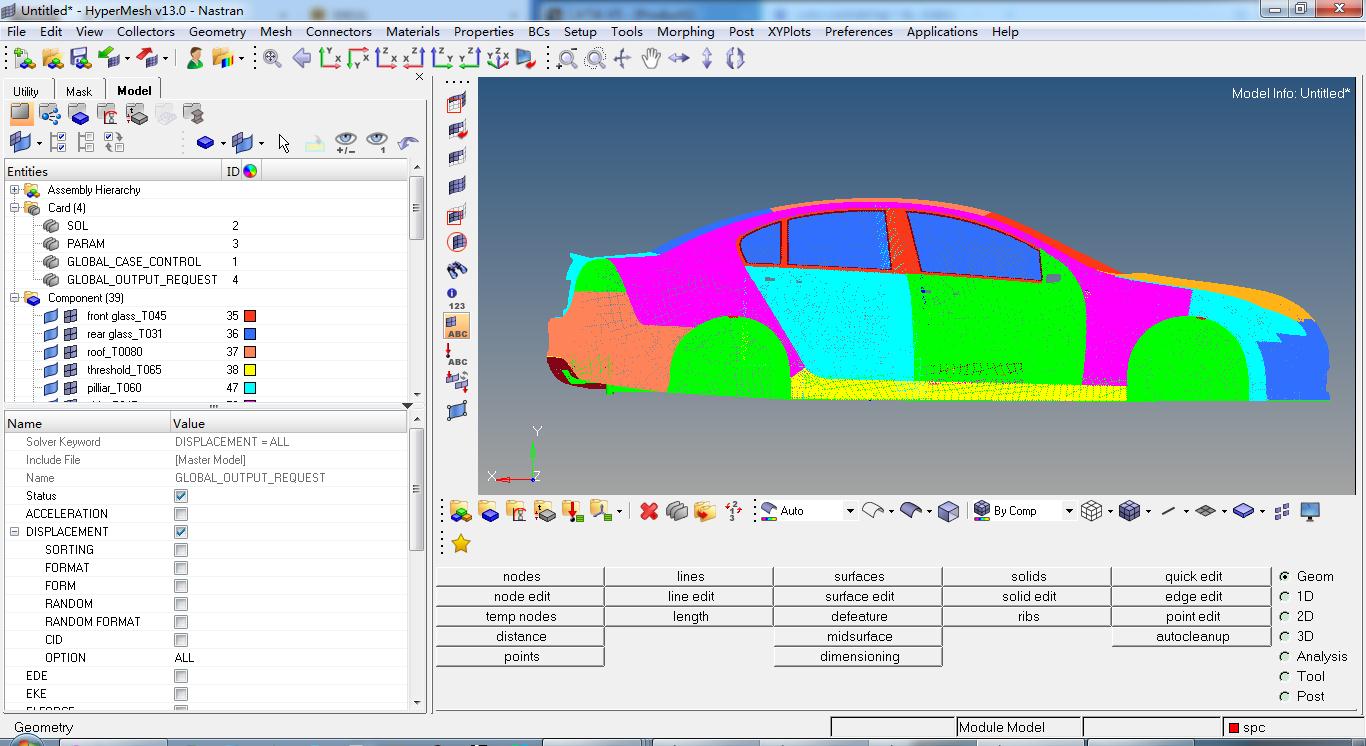
Task: Collapse the Component (39) folder
Action: tap(15, 298)
